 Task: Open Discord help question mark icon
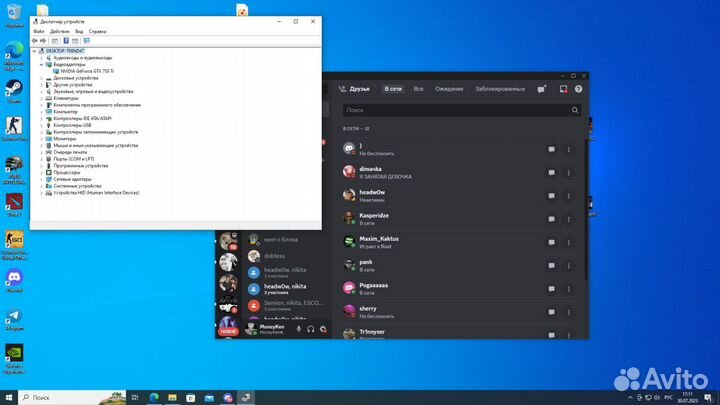click(578, 88)
